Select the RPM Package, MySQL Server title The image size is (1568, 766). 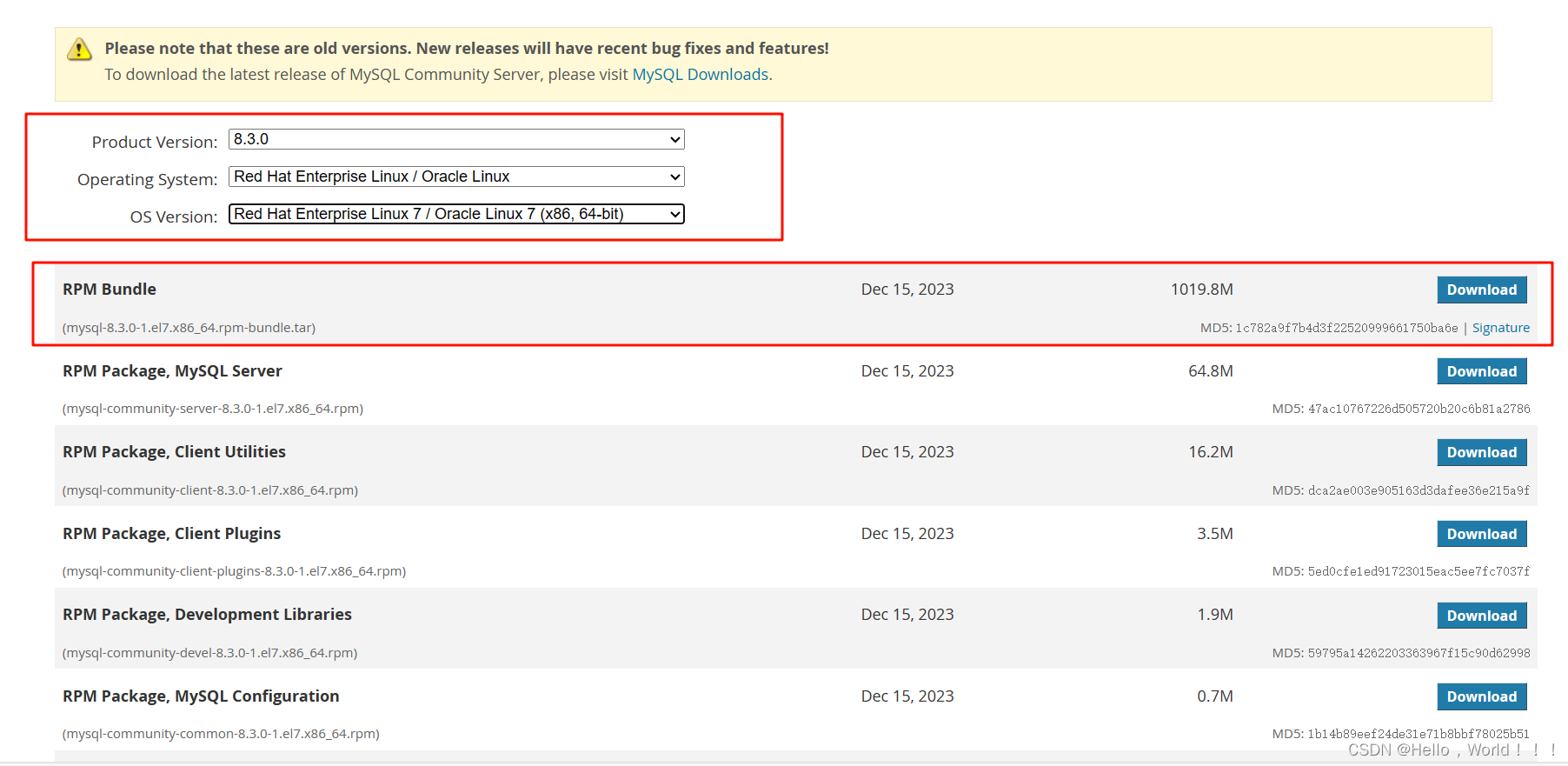[x=172, y=371]
